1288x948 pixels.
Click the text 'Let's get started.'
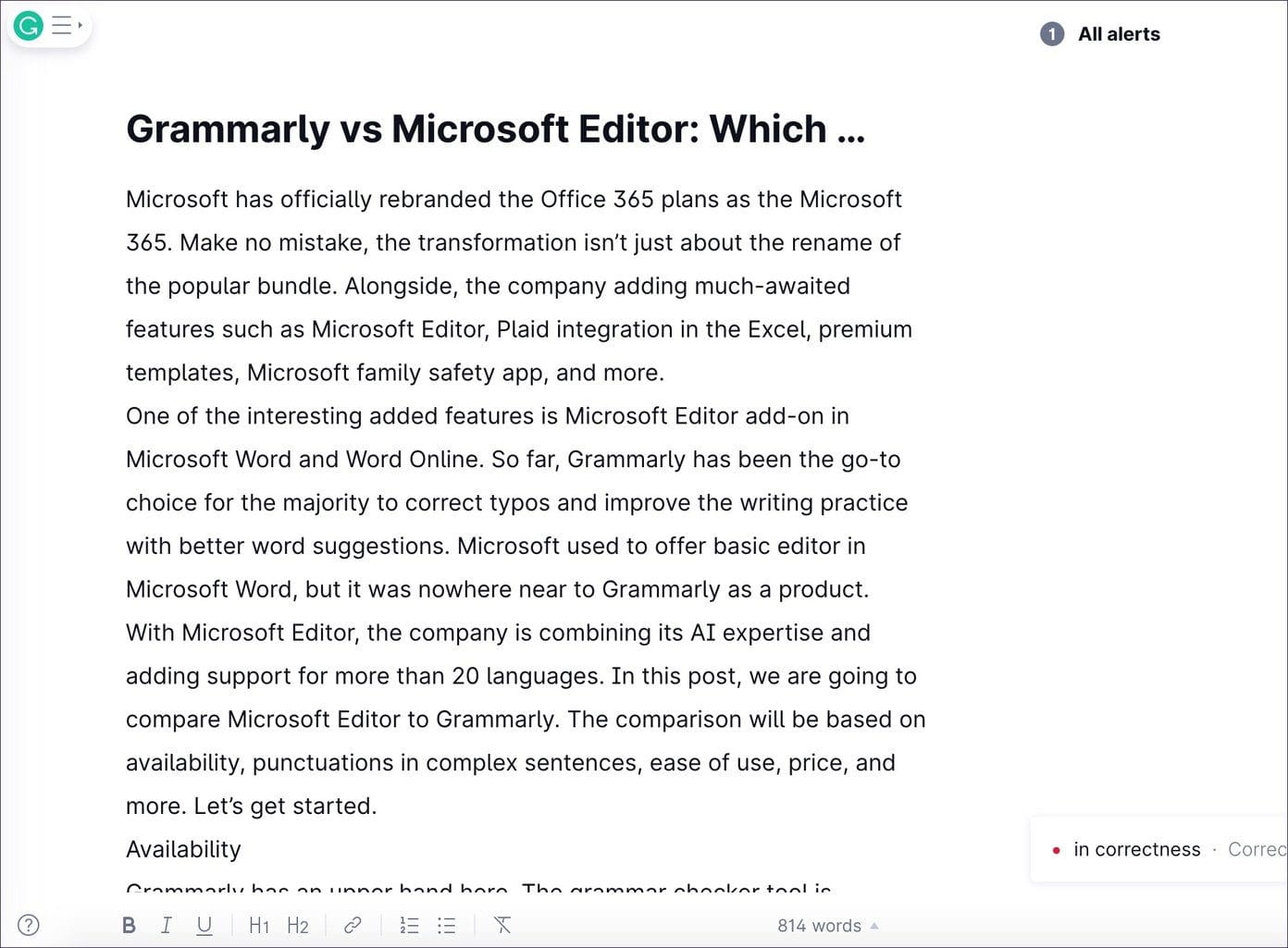[285, 806]
